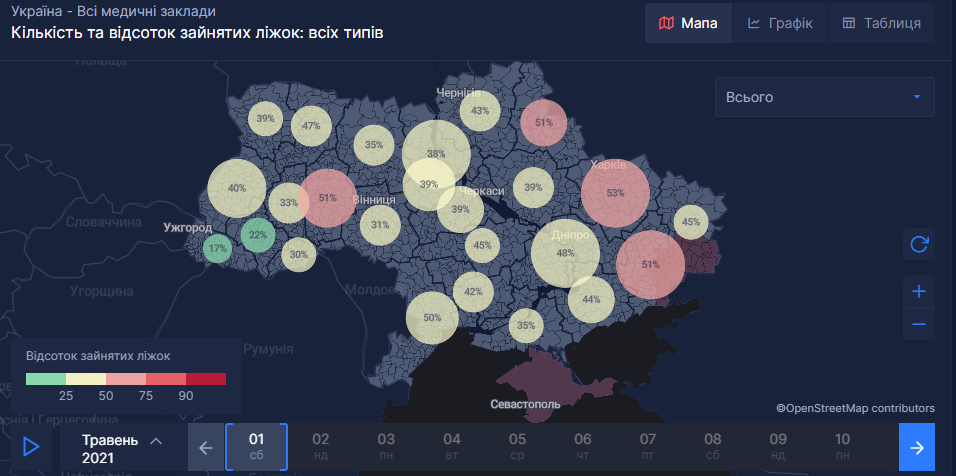Select date 09 нд on timeline

(x=778, y=447)
